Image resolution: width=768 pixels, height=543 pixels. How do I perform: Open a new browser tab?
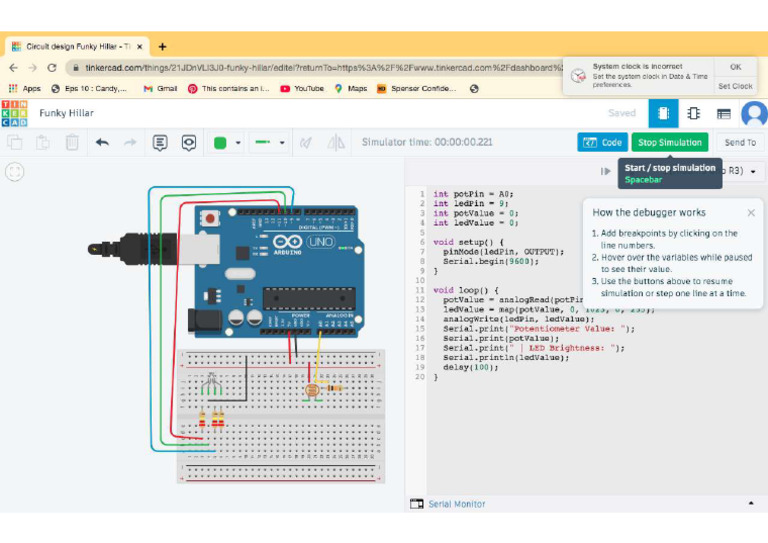(x=163, y=47)
